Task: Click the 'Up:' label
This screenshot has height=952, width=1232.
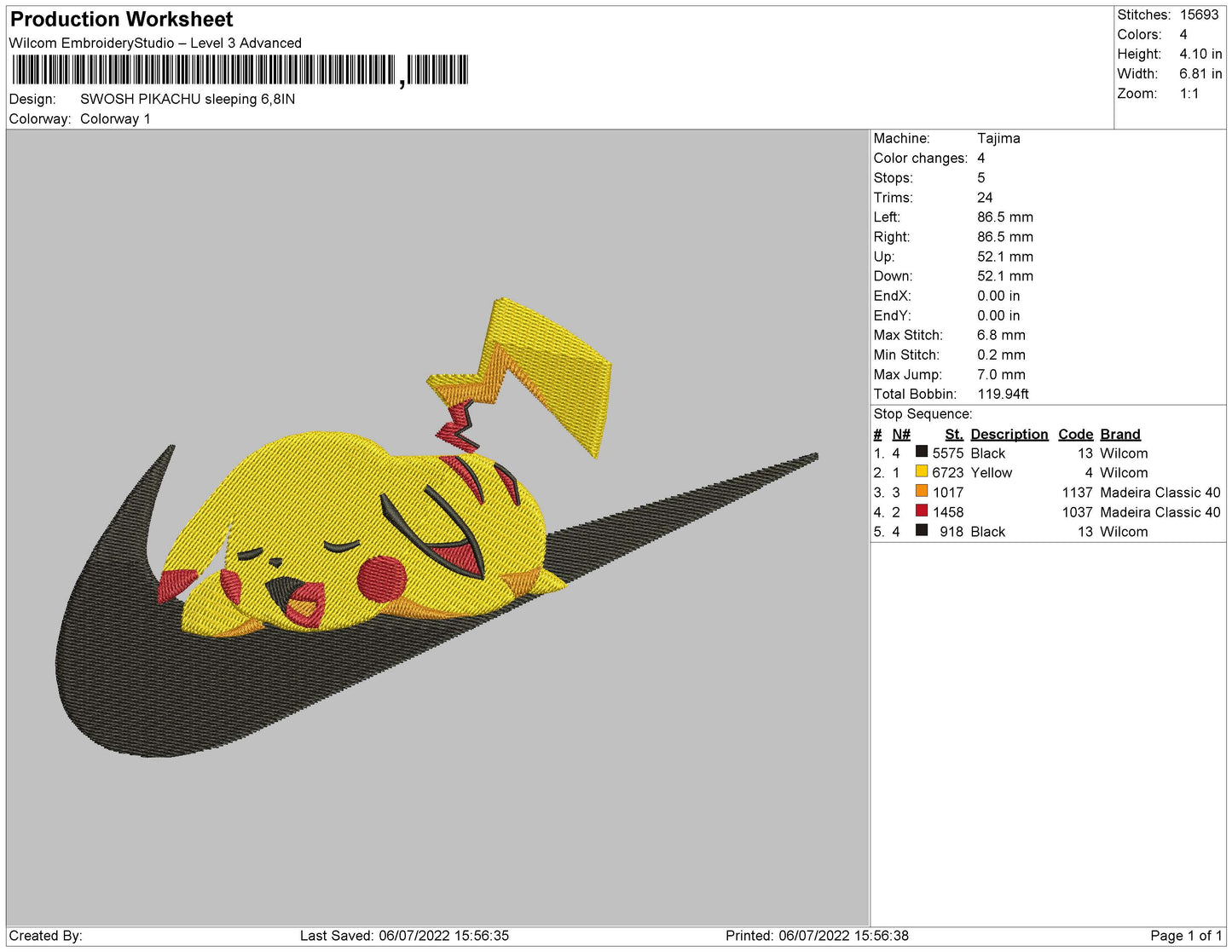Action: pos(884,257)
